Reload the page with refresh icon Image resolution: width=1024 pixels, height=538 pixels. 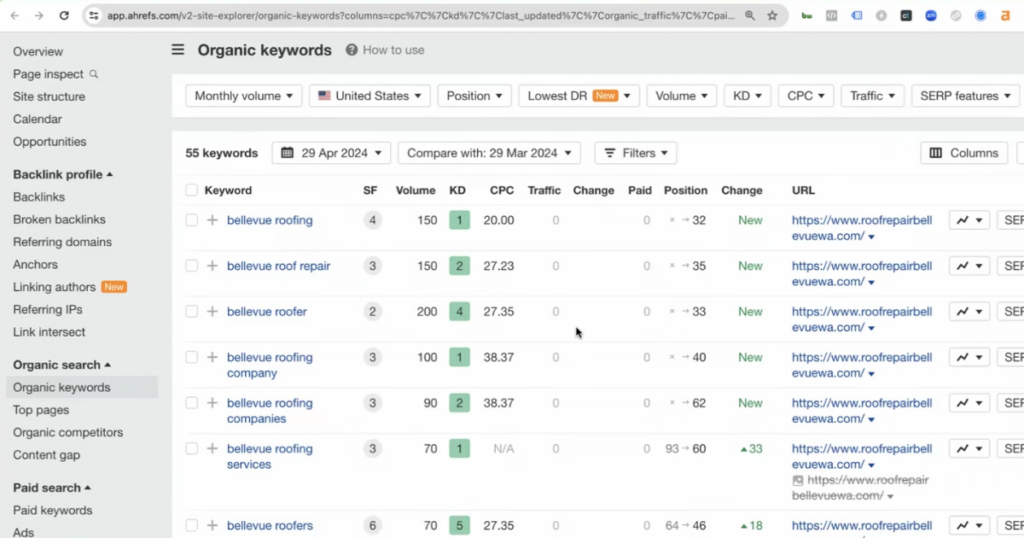tap(64, 16)
